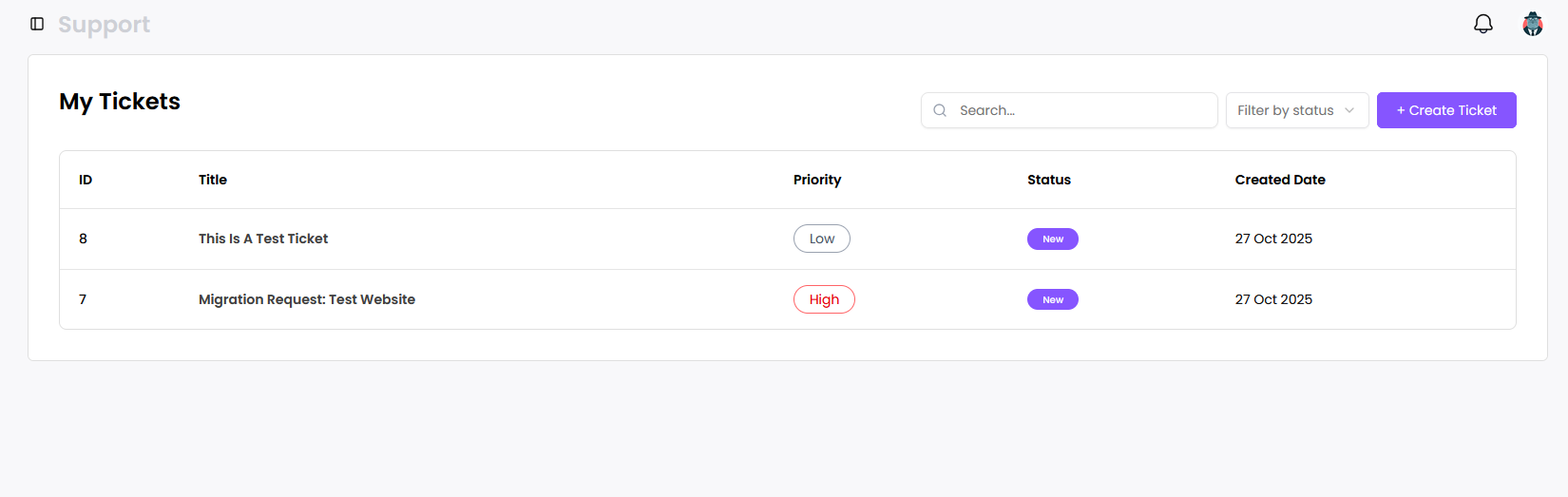Click New status badge on ticket 7
The height and width of the screenshot is (497, 1568).
(x=1053, y=299)
